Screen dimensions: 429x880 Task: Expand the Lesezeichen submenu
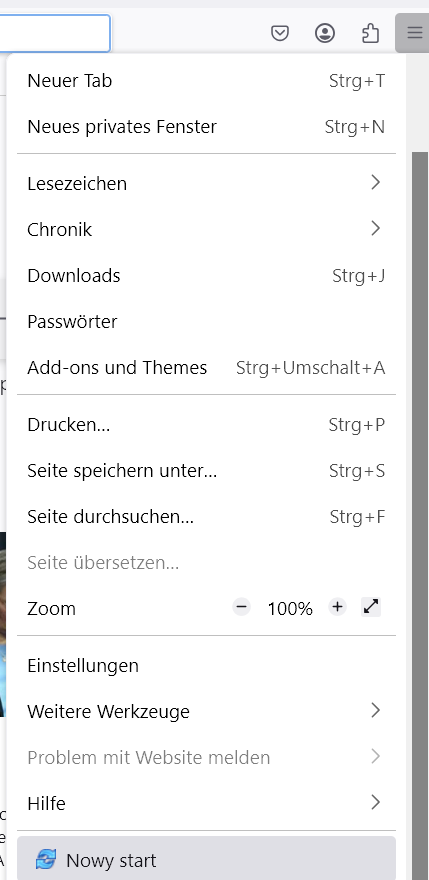[207, 184]
